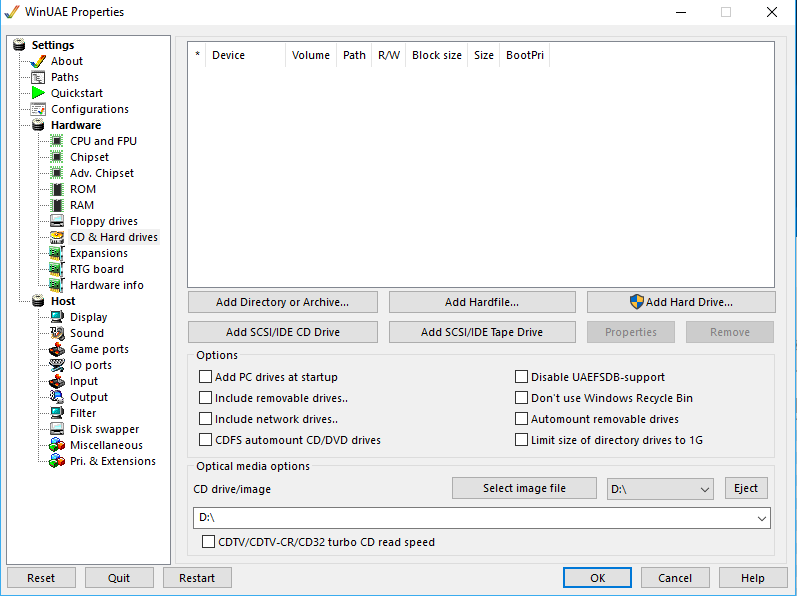Click the RTG board icon
The height and width of the screenshot is (596, 798).
point(56,269)
